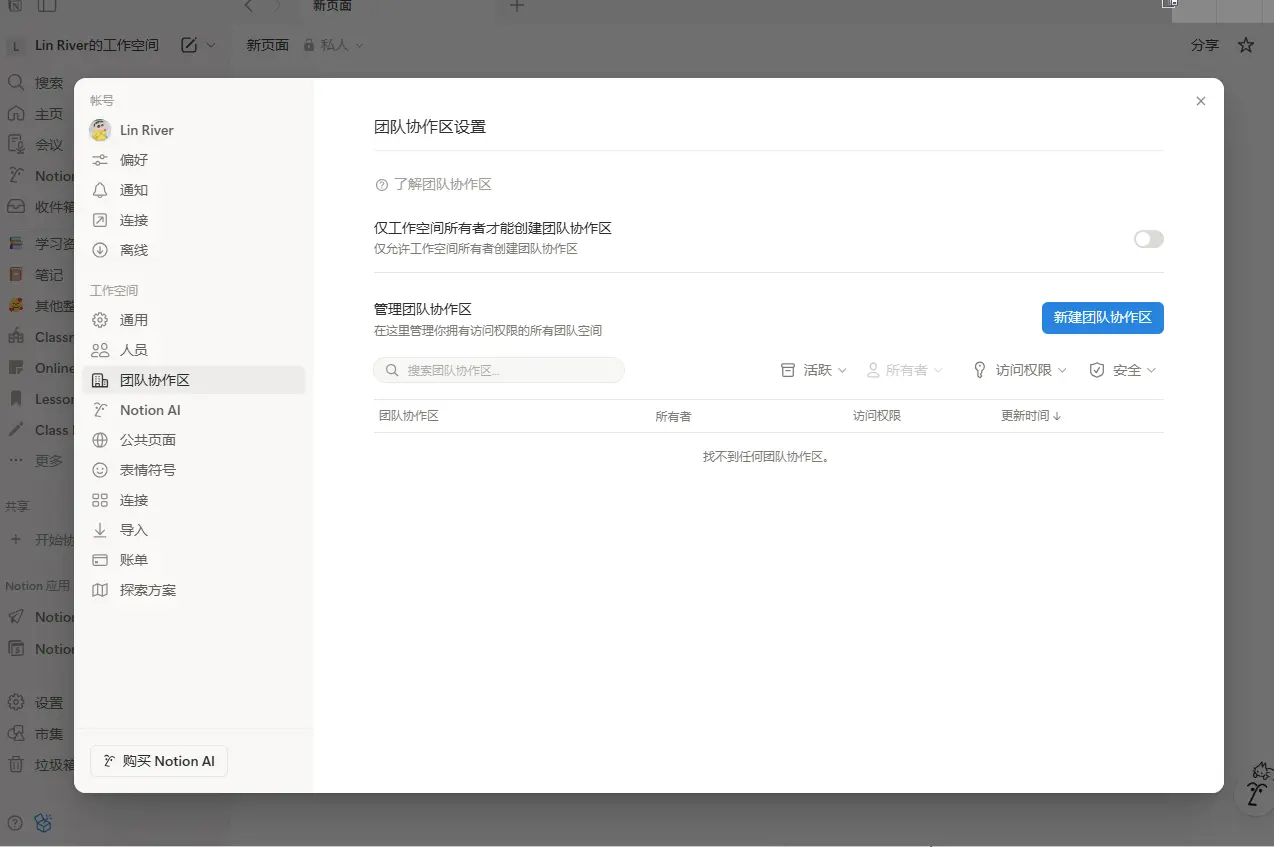Open 连接 under the 工作空间 section

pyautogui.click(x=193, y=500)
